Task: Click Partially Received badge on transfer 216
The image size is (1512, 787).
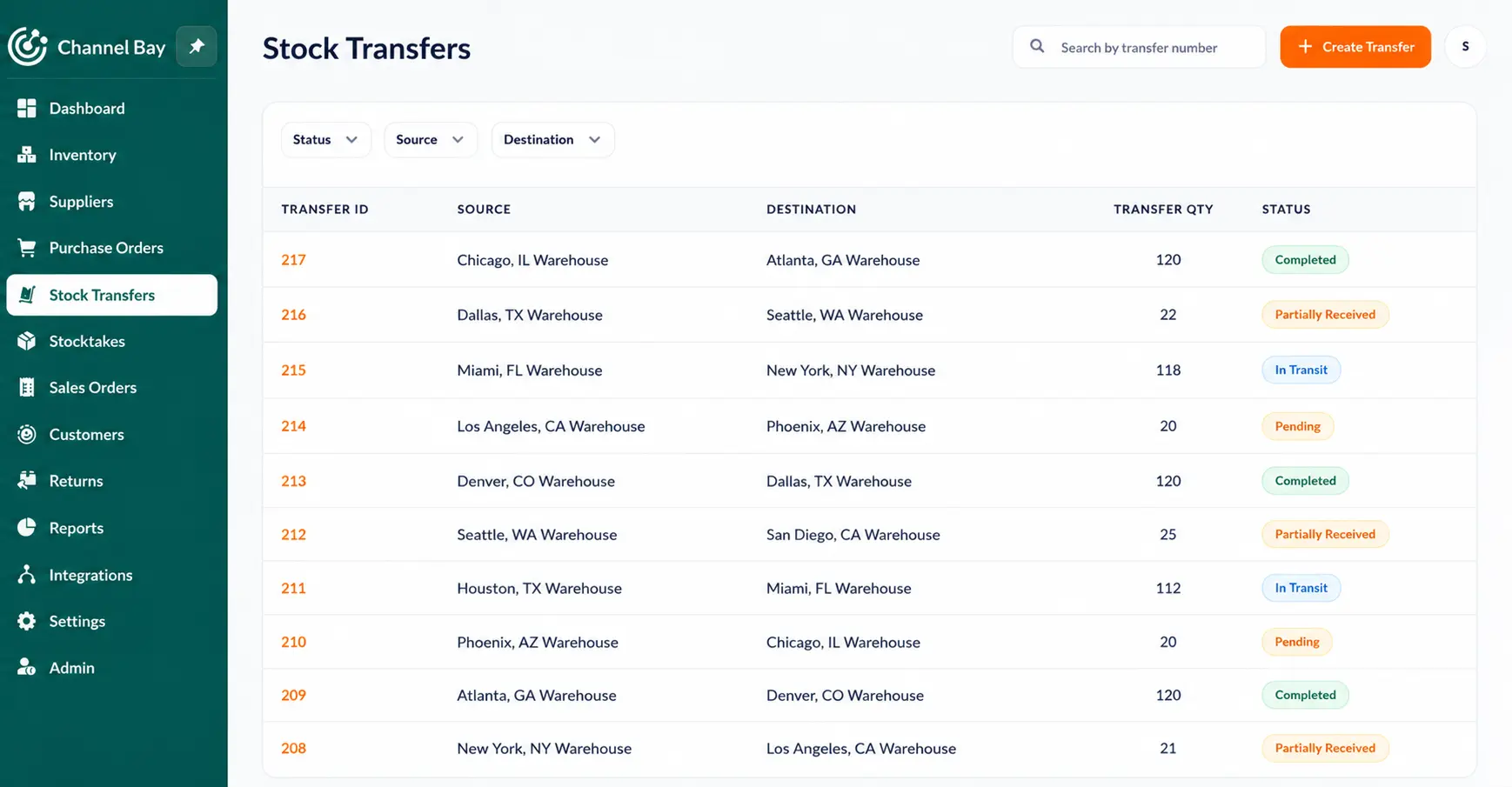Action: pos(1325,315)
